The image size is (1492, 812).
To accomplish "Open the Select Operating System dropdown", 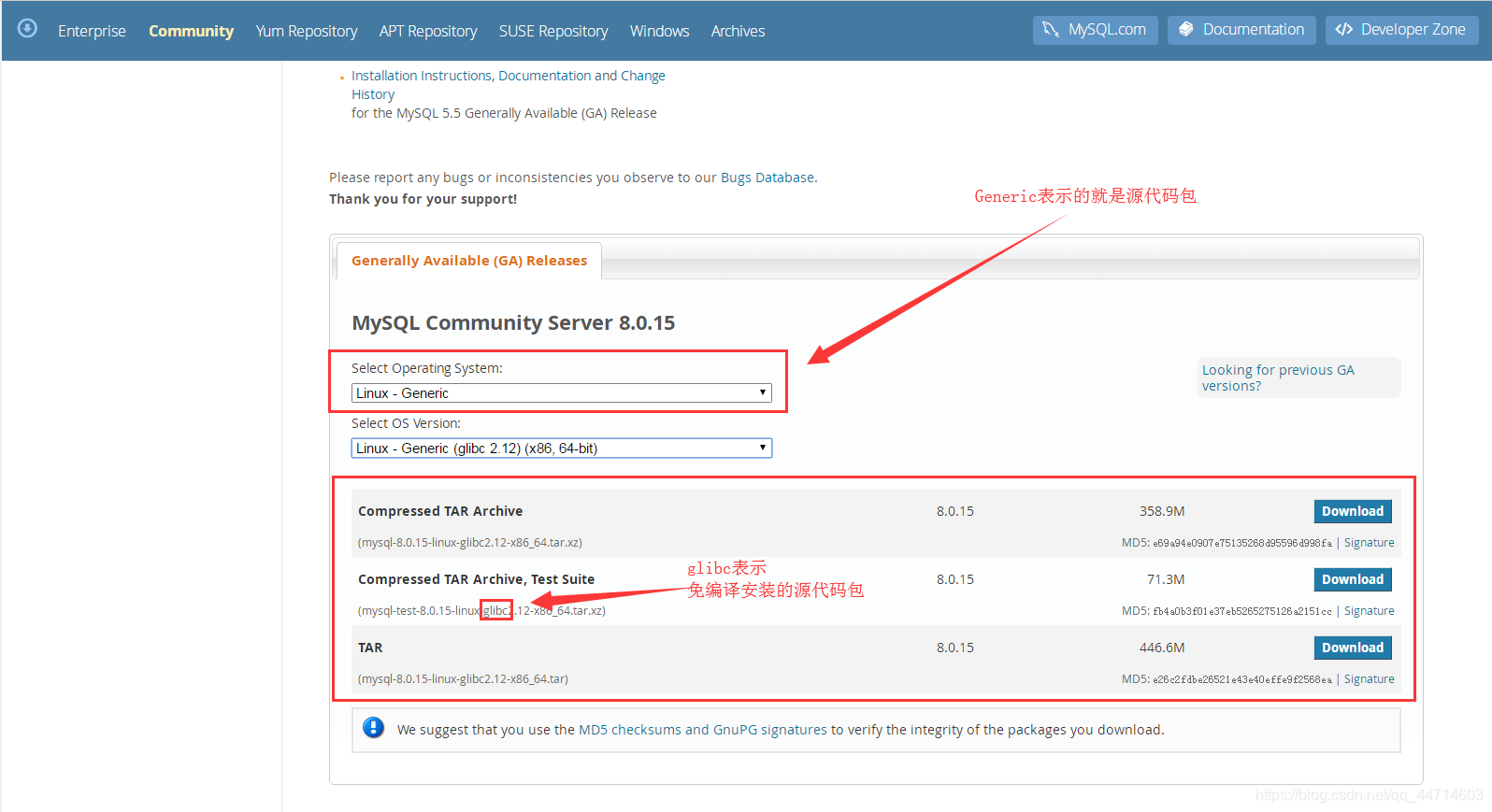I will 562,393.
